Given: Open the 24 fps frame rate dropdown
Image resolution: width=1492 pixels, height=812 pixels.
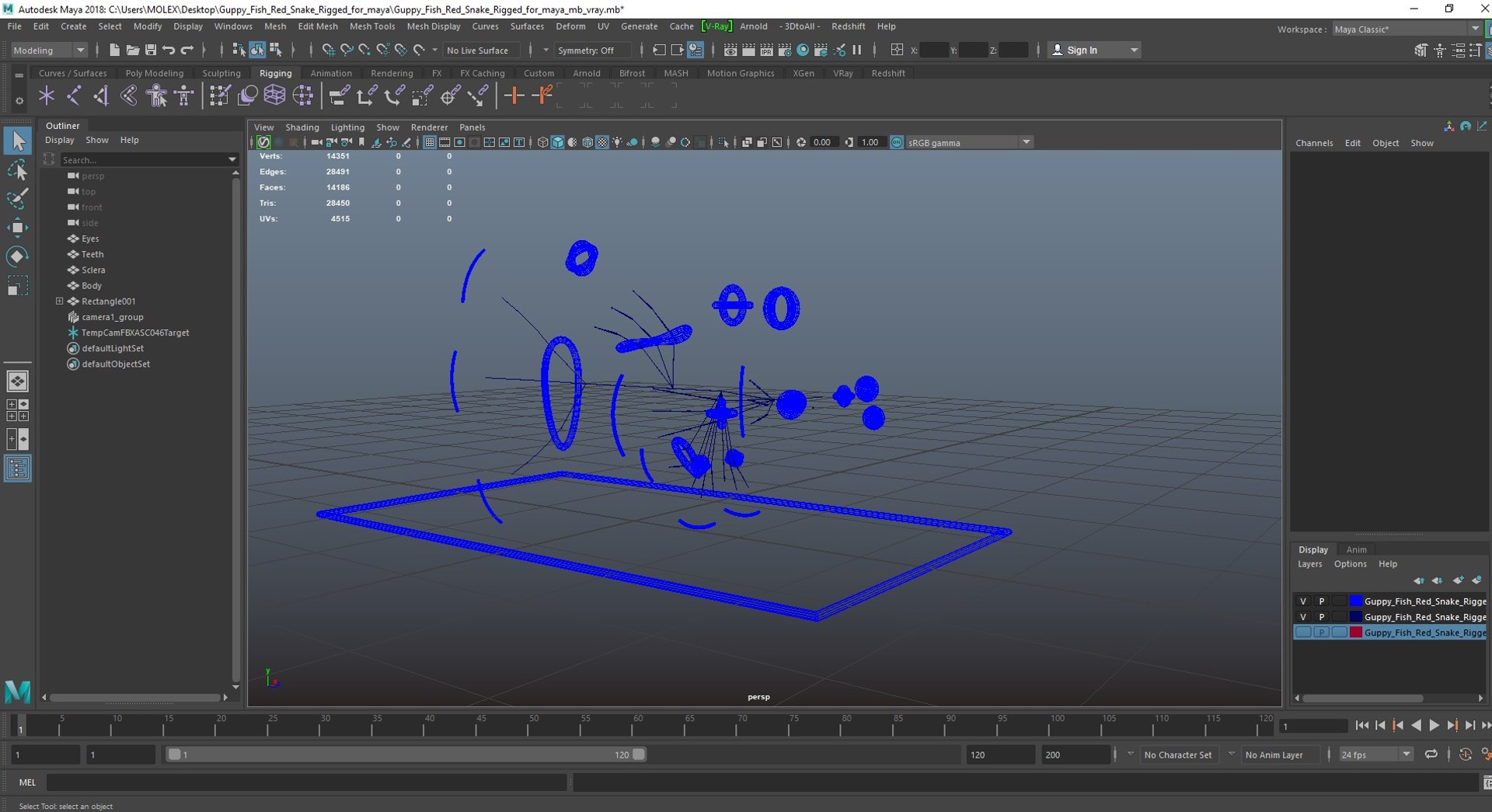Looking at the screenshot, I should (x=1375, y=754).
